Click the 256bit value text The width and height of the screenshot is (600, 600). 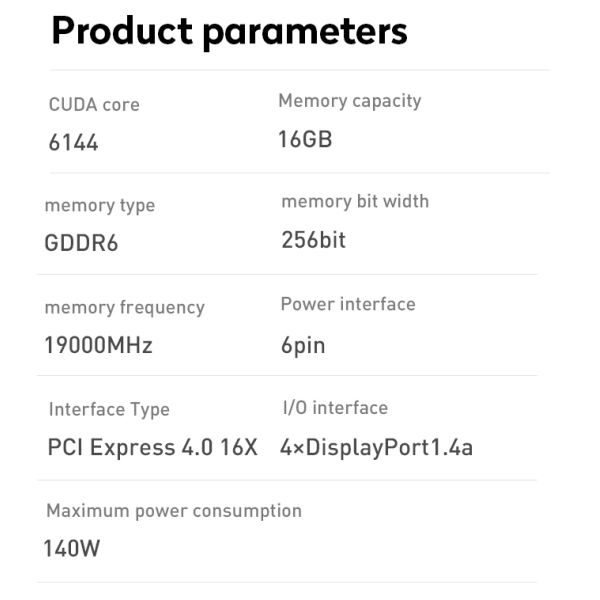tap(314, 240)
